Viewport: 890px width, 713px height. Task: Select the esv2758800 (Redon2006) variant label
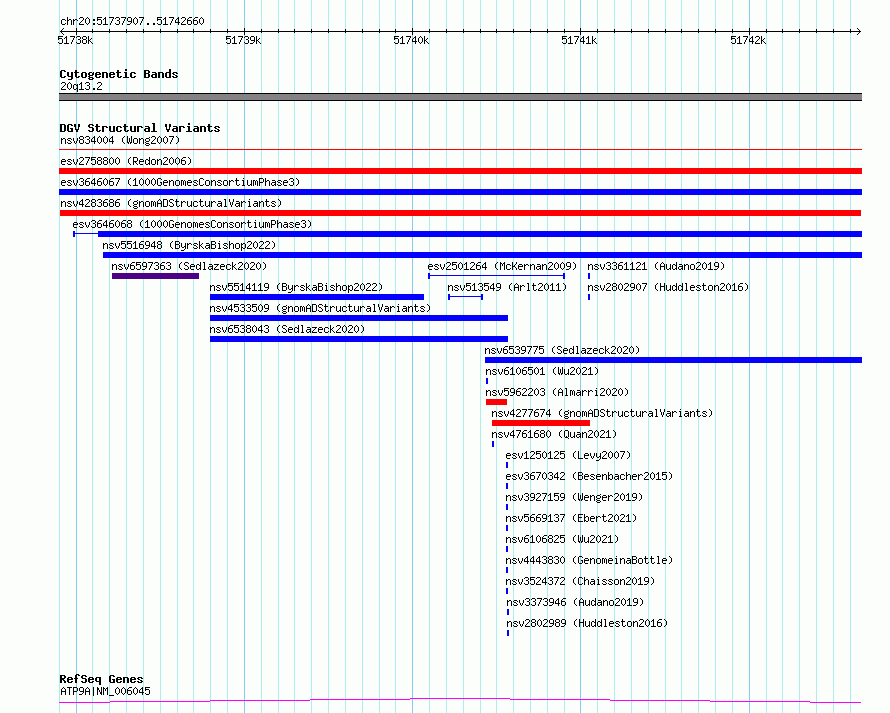tap(126, 161)
